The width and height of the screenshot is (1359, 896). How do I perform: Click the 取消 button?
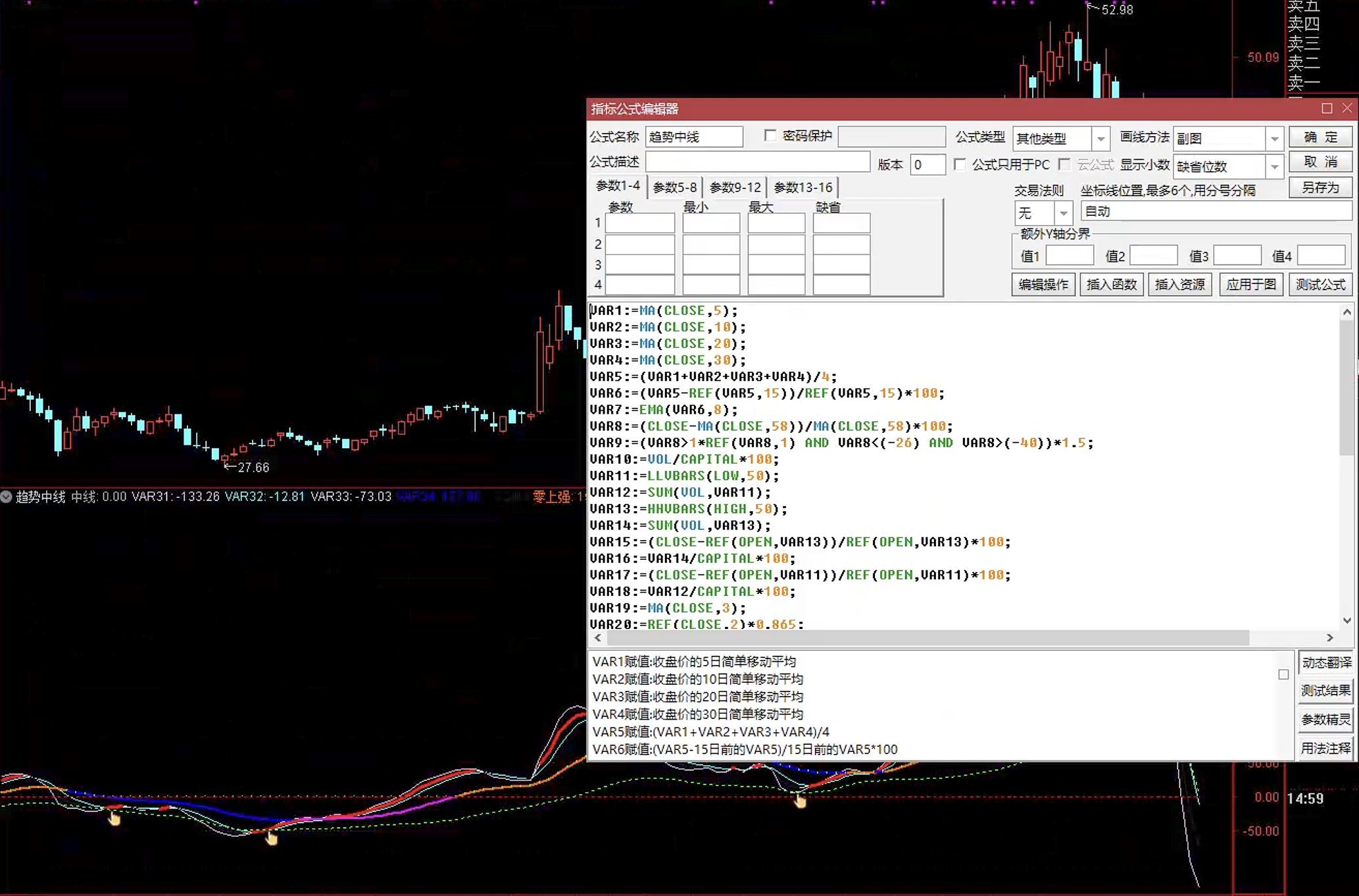(1320, 162)
